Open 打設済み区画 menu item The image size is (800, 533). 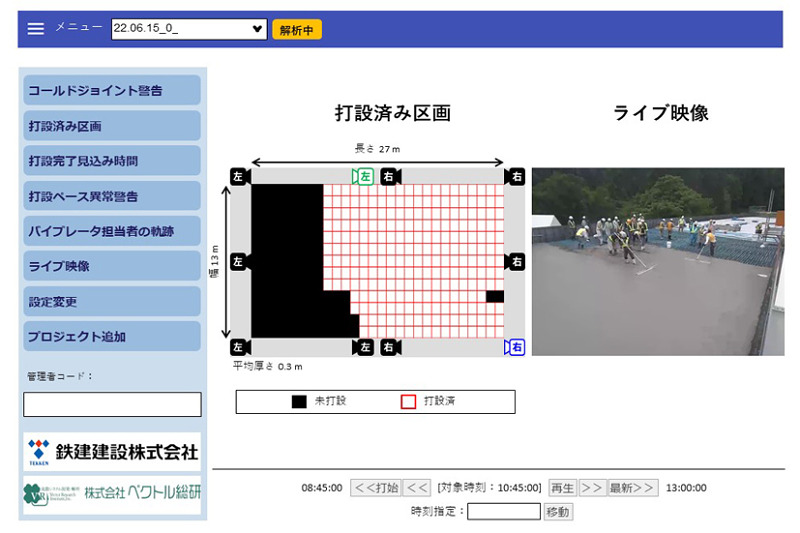112,125
